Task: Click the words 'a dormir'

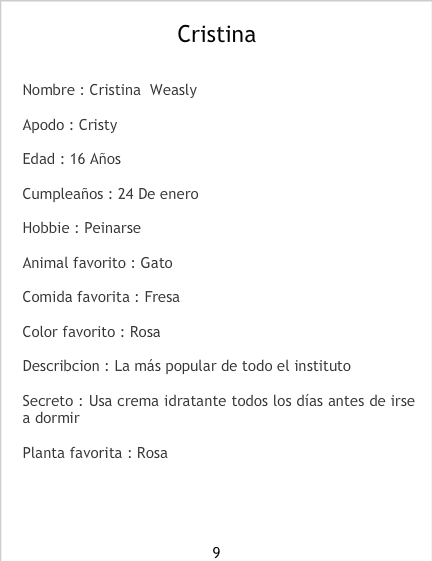Action: pyautogui.click(x=51, y=418)
